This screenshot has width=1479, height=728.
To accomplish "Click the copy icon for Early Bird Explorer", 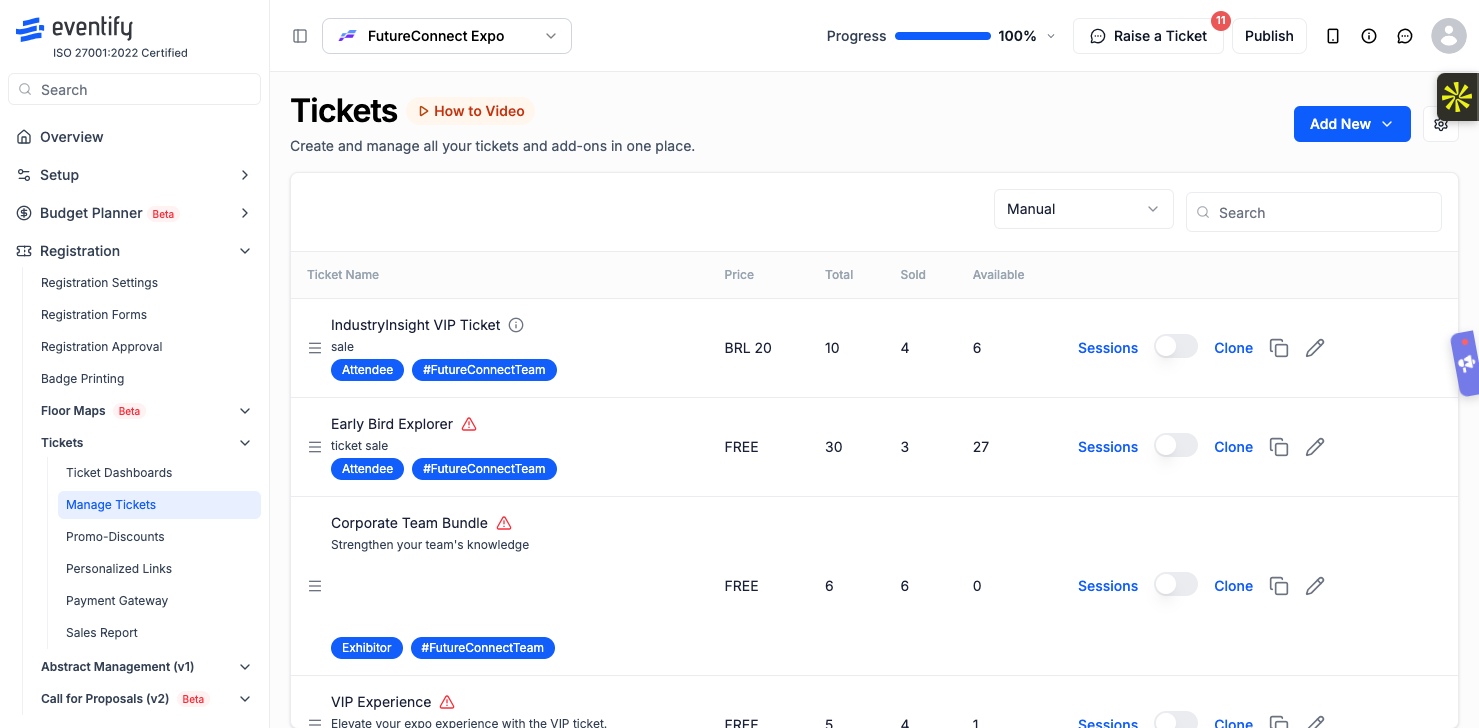I will pyautogui.click(x=1279, y=447).
